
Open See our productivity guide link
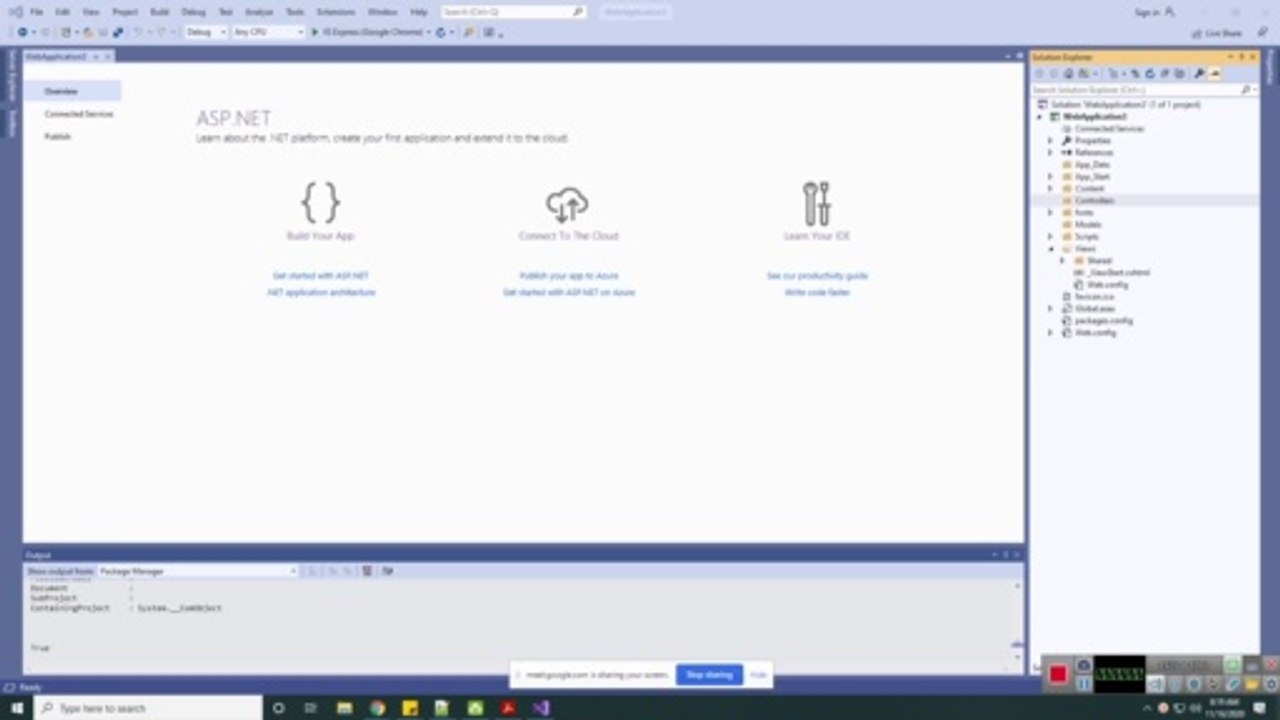coord(817,275)
